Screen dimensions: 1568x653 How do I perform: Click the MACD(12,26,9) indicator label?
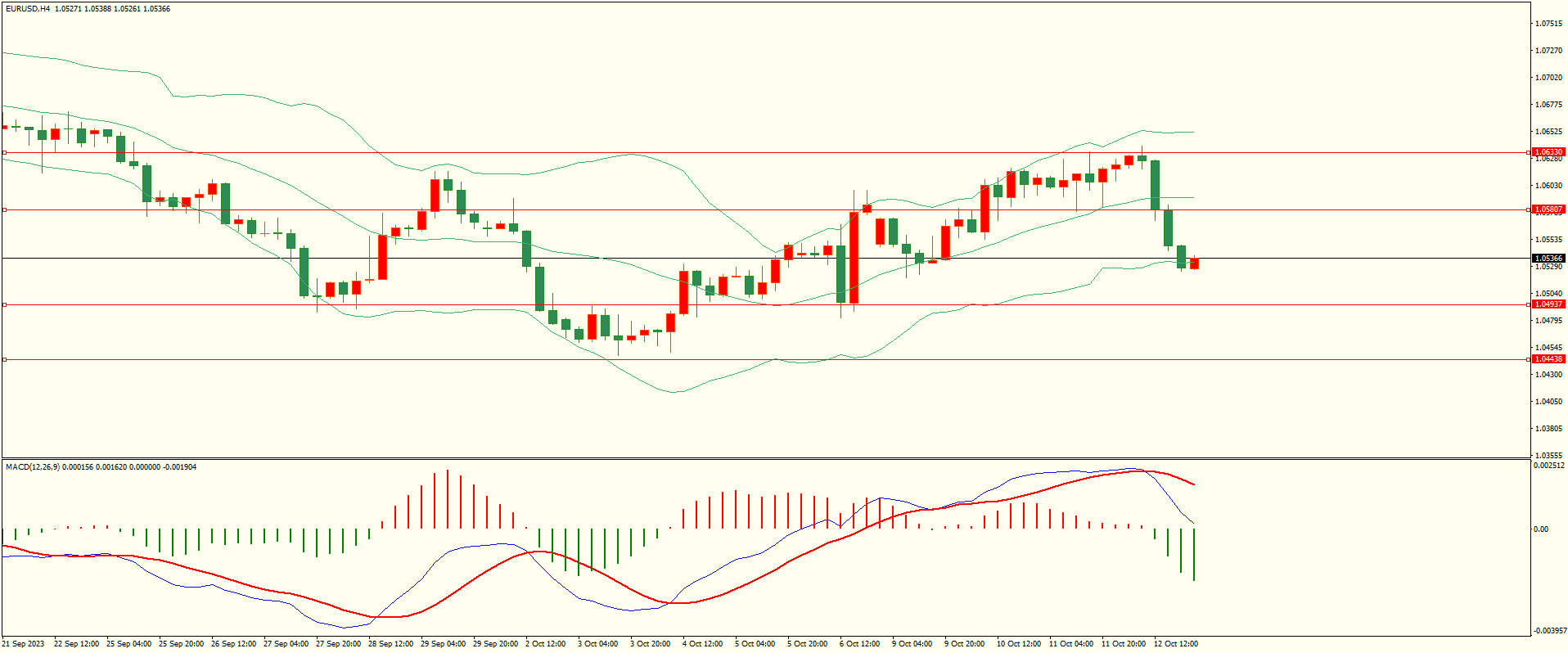(x=33, y=467)
